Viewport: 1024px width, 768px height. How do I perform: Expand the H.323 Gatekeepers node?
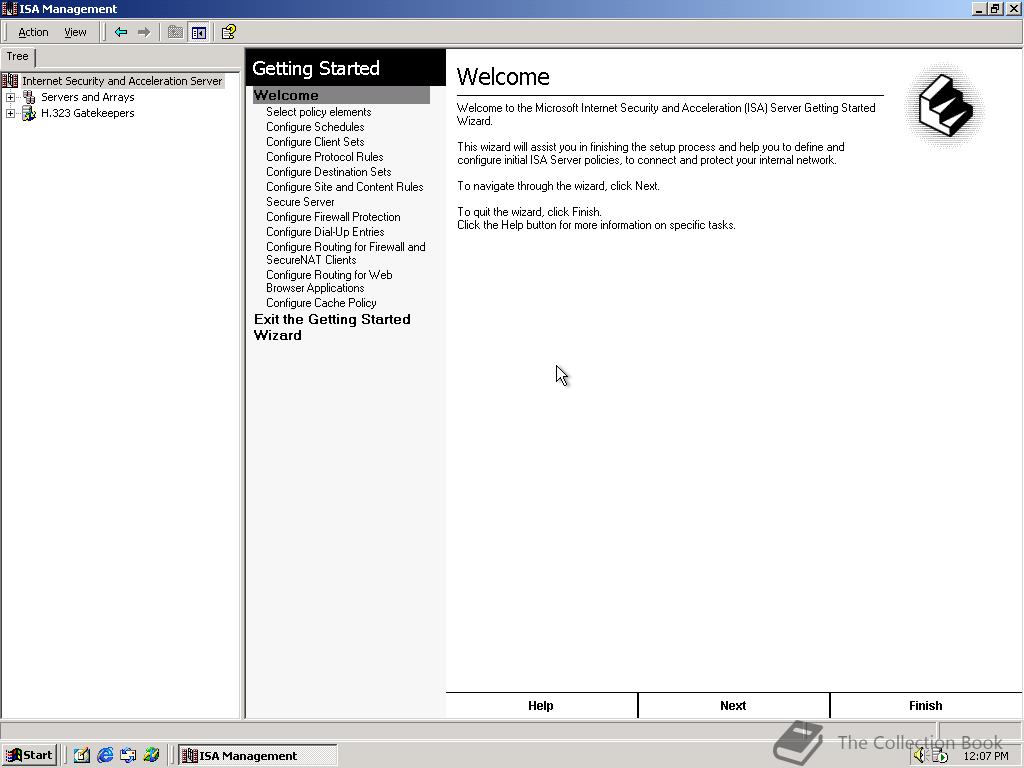point(10,113)
